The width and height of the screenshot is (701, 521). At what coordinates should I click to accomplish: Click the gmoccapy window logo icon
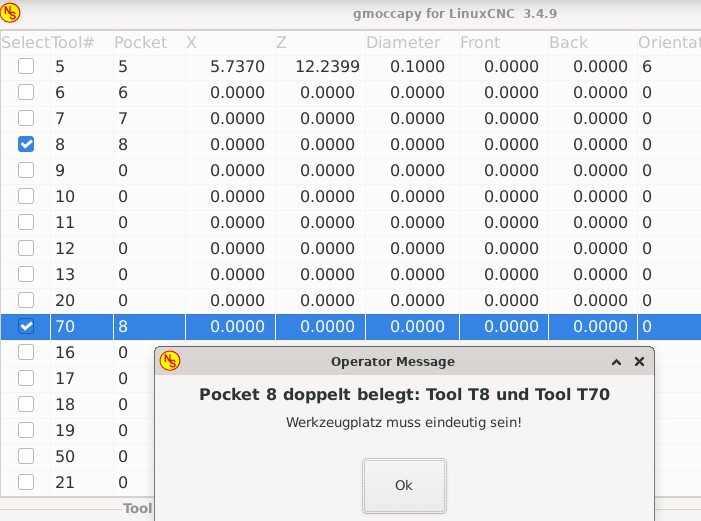tap(11, 13)
